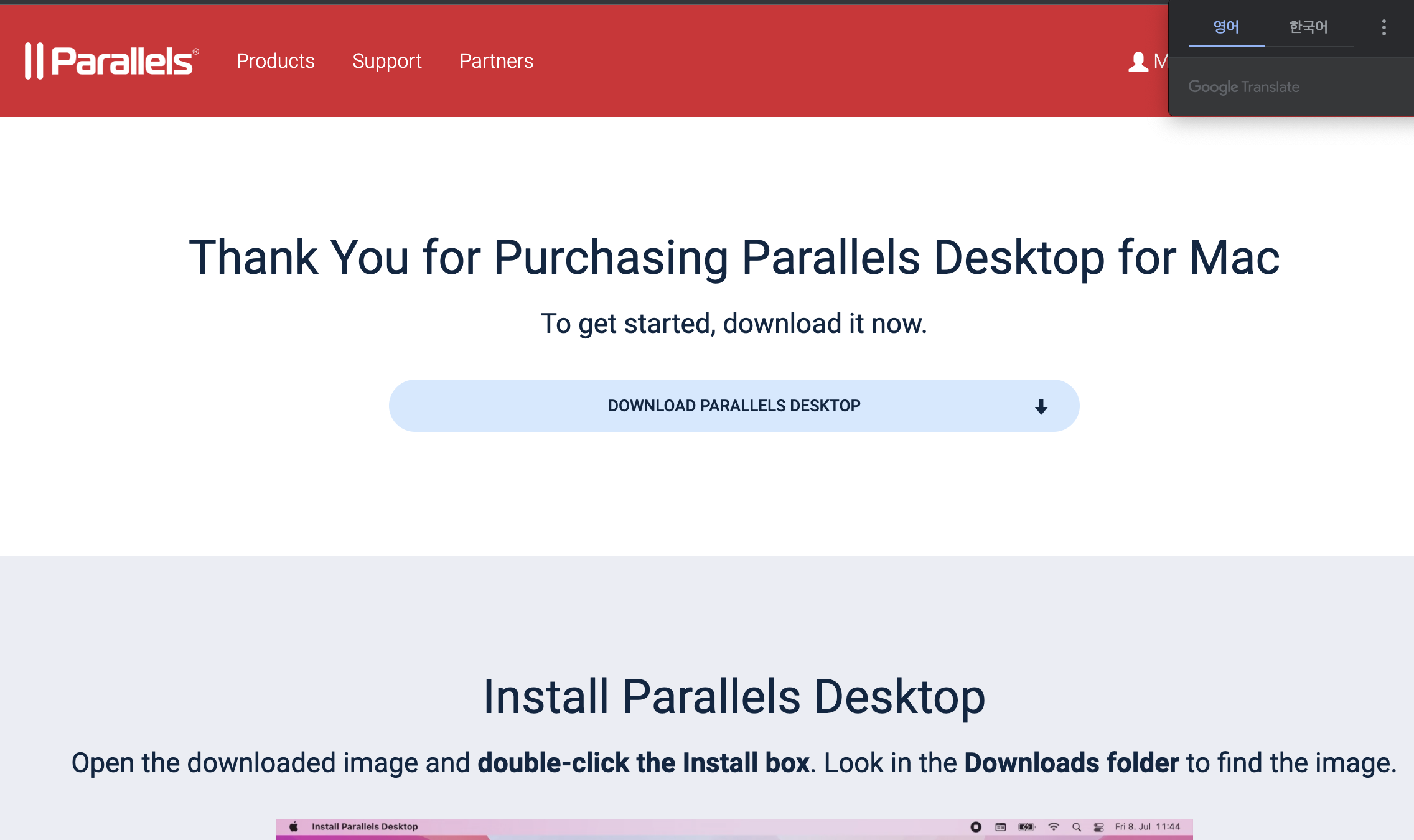Click the Parallels logo
The image size is (1414, 840).
(112, 61)
